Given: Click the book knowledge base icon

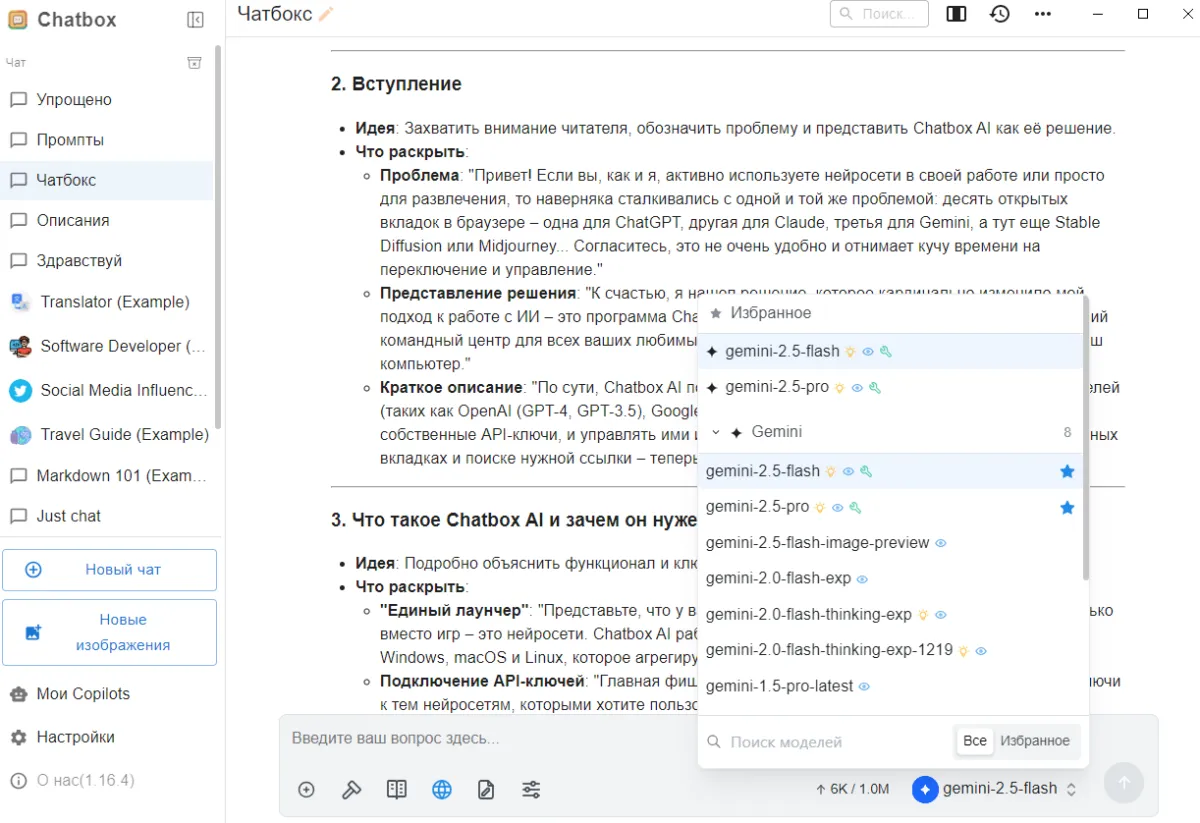Looking at the screenshot, I should pyautogui.click(x=397, y=789).
